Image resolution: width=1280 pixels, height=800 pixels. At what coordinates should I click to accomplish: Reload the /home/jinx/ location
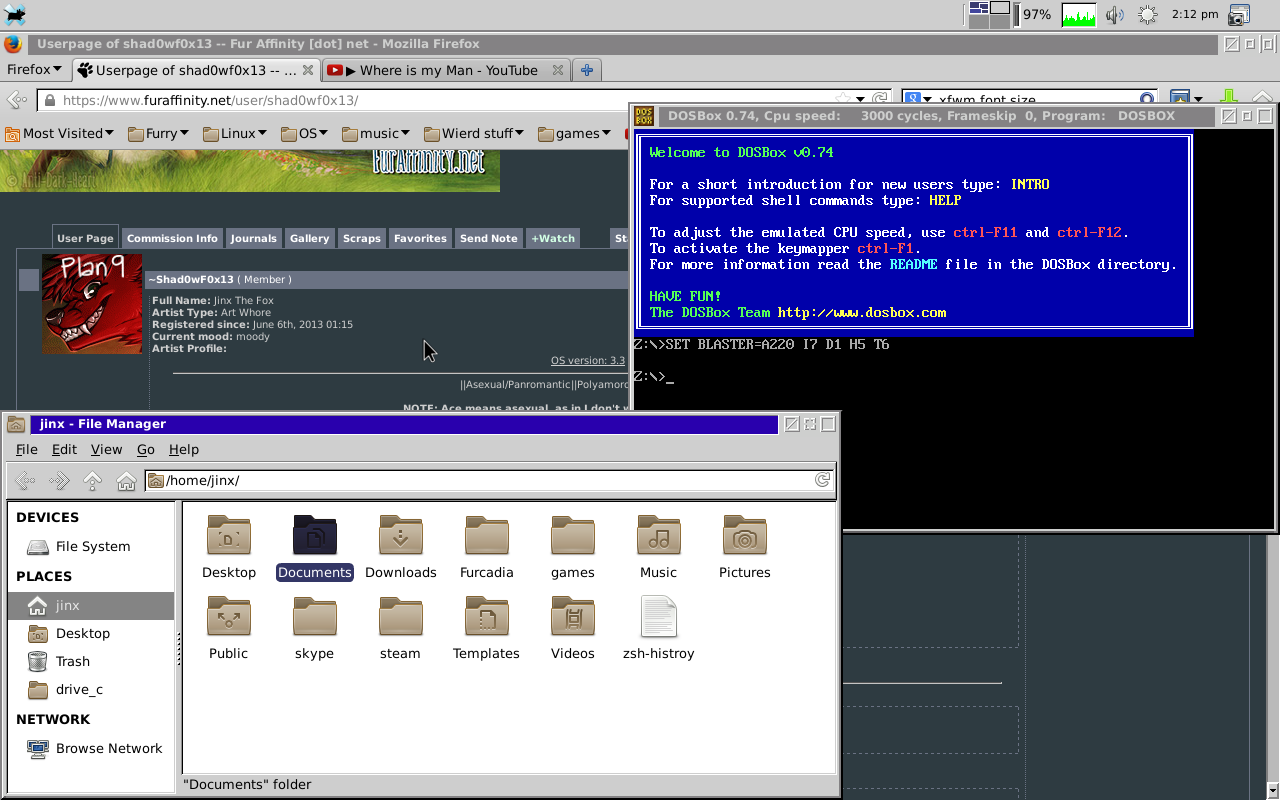coord(822,480)
